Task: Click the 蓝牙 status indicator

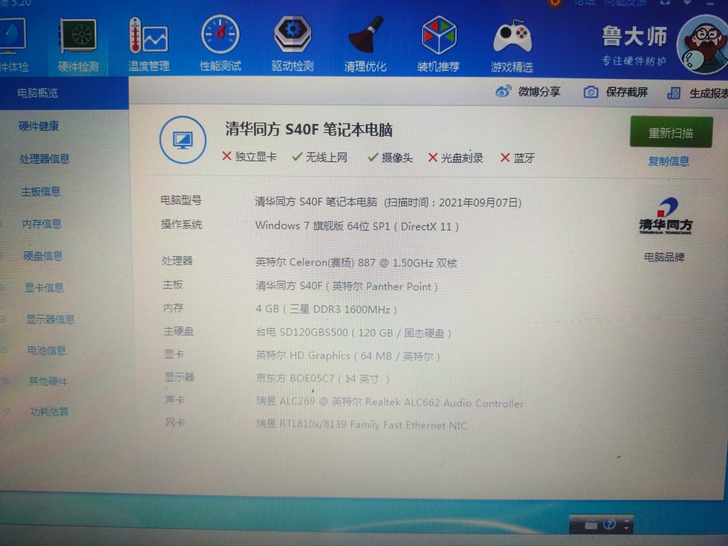Action: pos(518,158)
